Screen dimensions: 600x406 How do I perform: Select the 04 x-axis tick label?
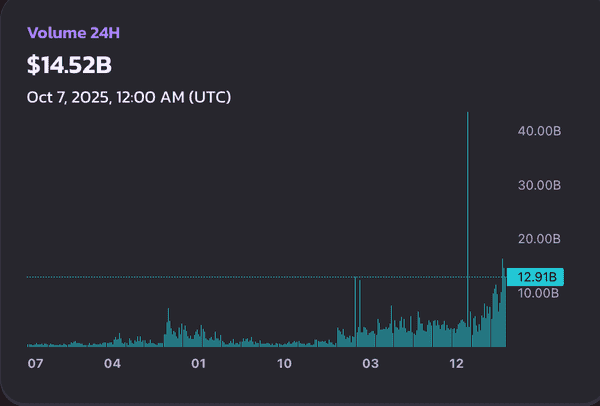coord(113,362)
